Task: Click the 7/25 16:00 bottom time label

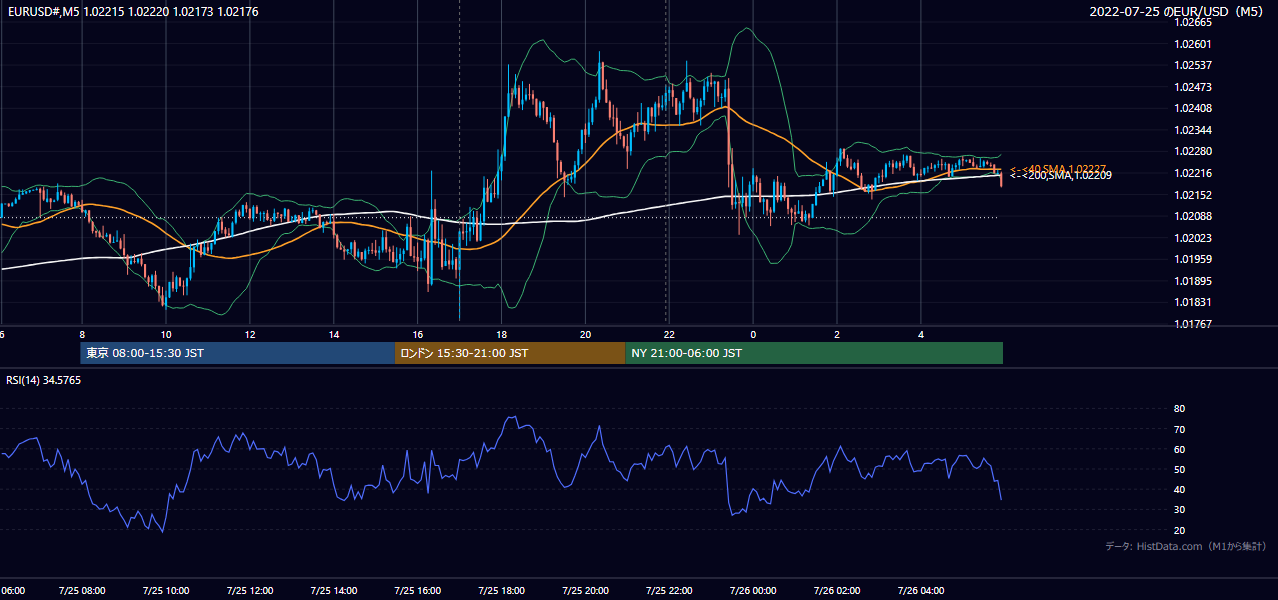Action: click(x=418, y=590)
